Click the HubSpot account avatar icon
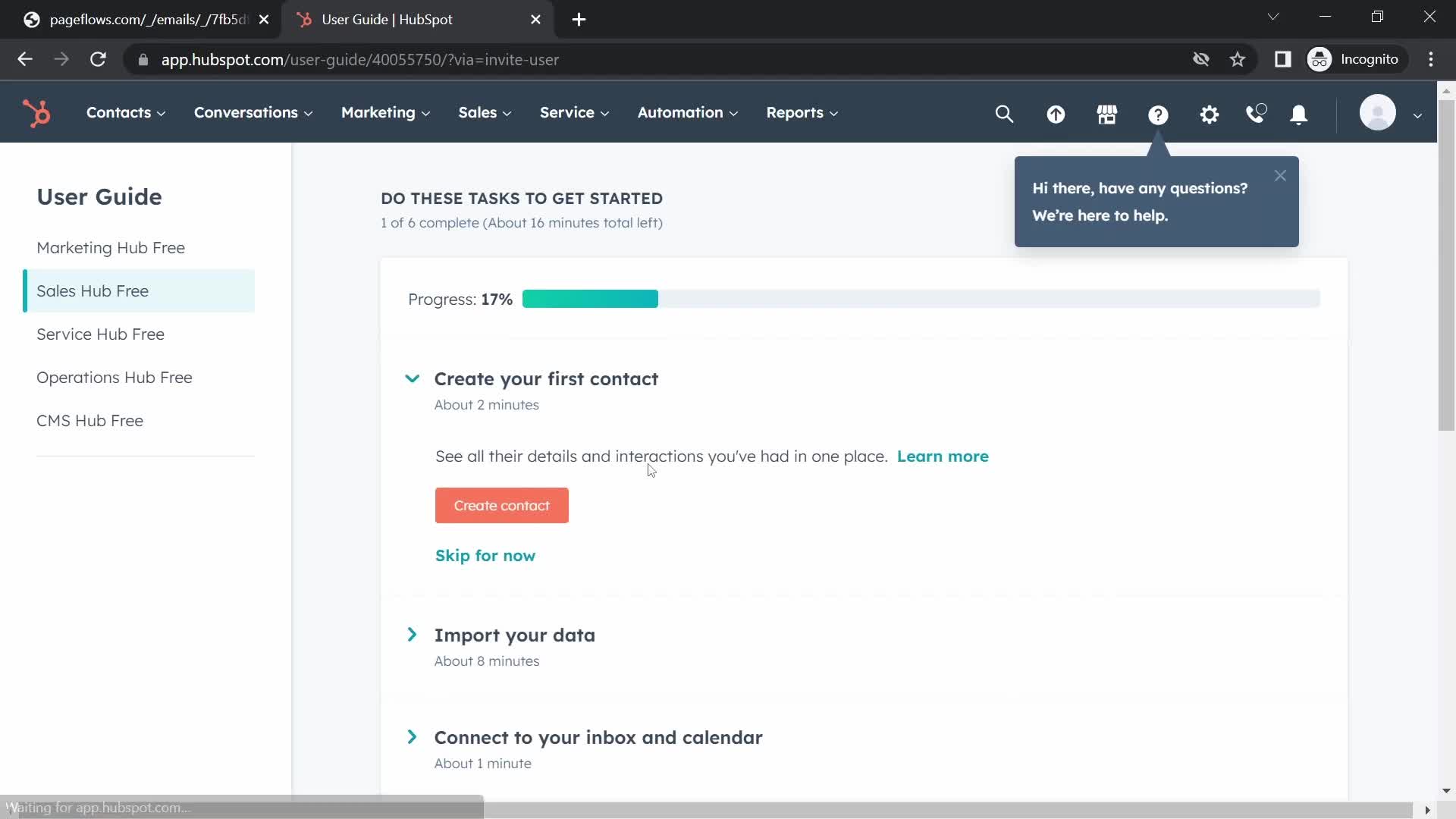The image size is (1456, 819). (1378, 112)
